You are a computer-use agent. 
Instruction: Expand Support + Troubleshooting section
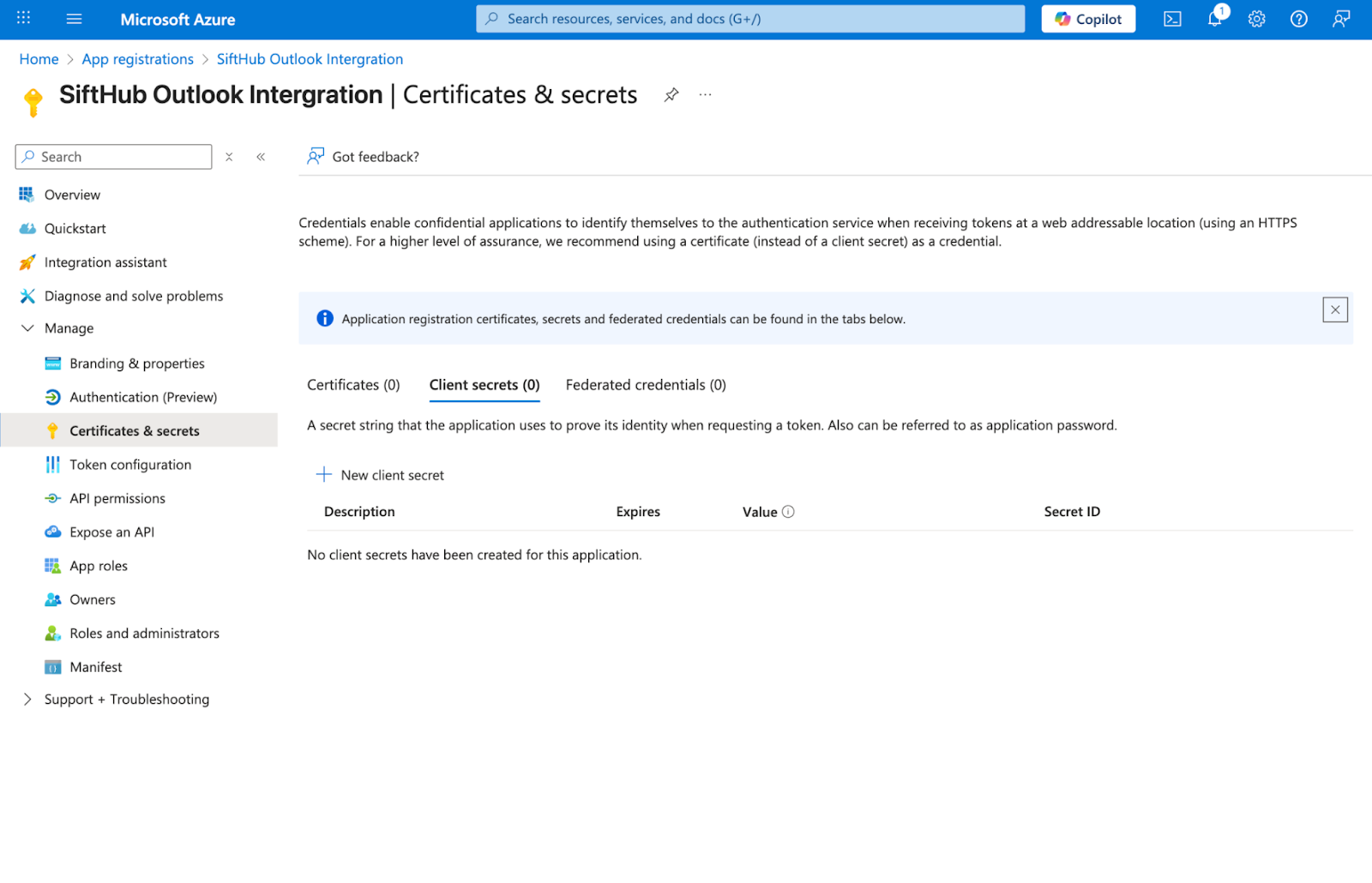pos(27,700)
